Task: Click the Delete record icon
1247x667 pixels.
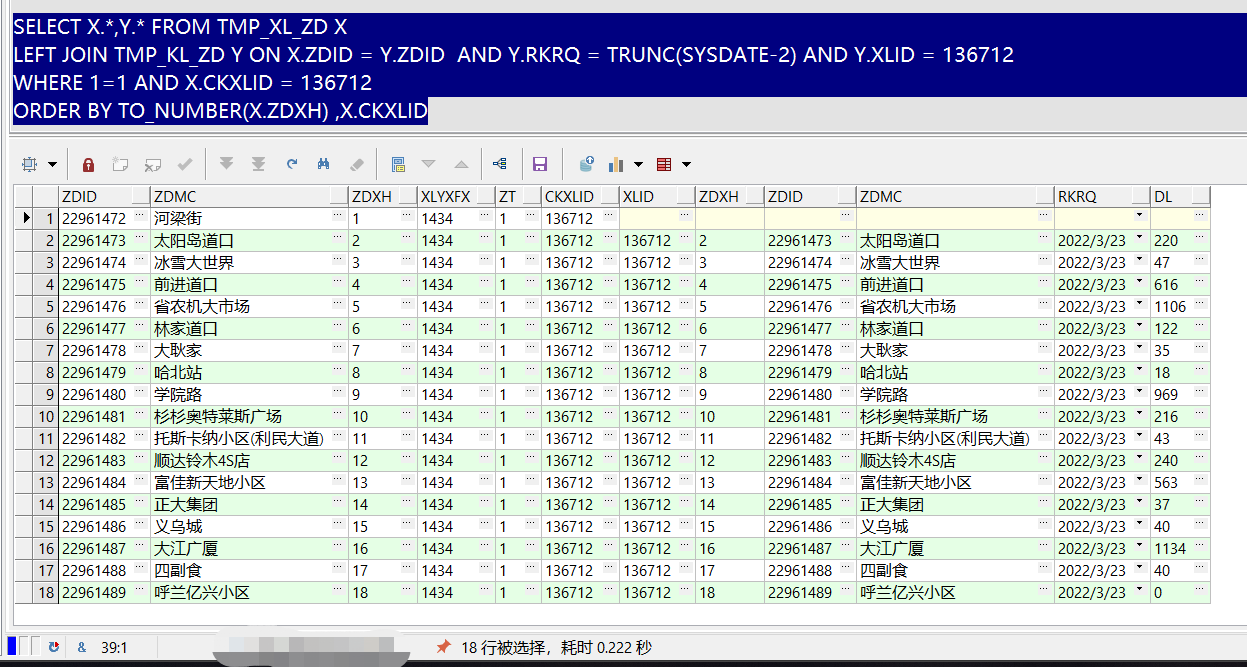Action: pos(152,164)
